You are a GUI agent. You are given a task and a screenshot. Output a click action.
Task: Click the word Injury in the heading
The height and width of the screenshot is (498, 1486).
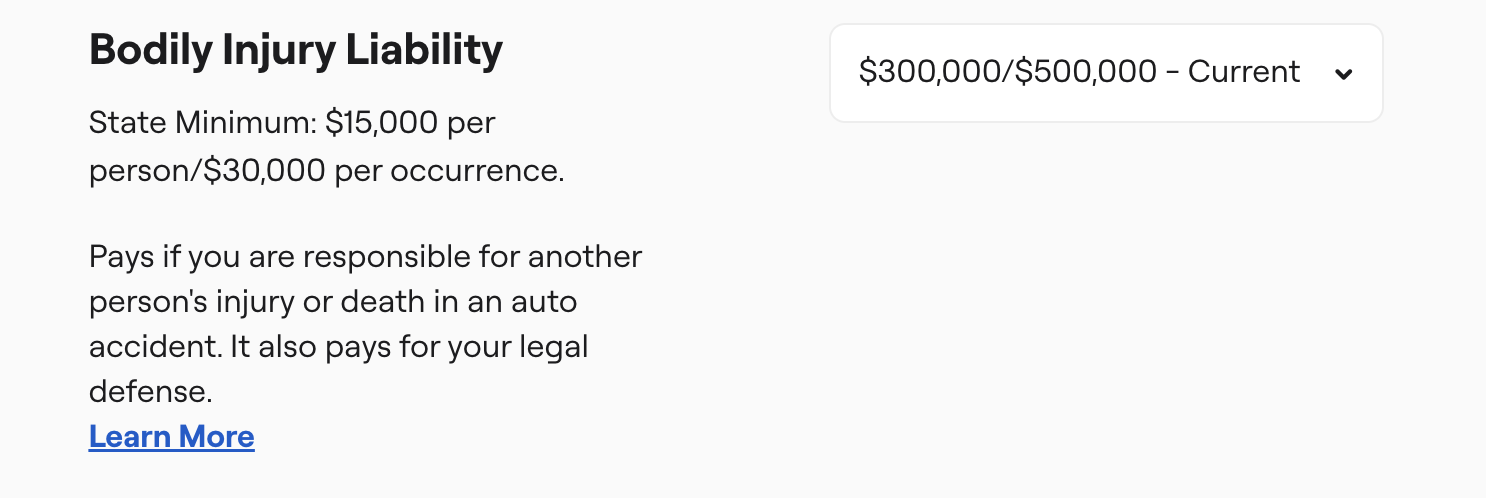click(x=276, y=50)
